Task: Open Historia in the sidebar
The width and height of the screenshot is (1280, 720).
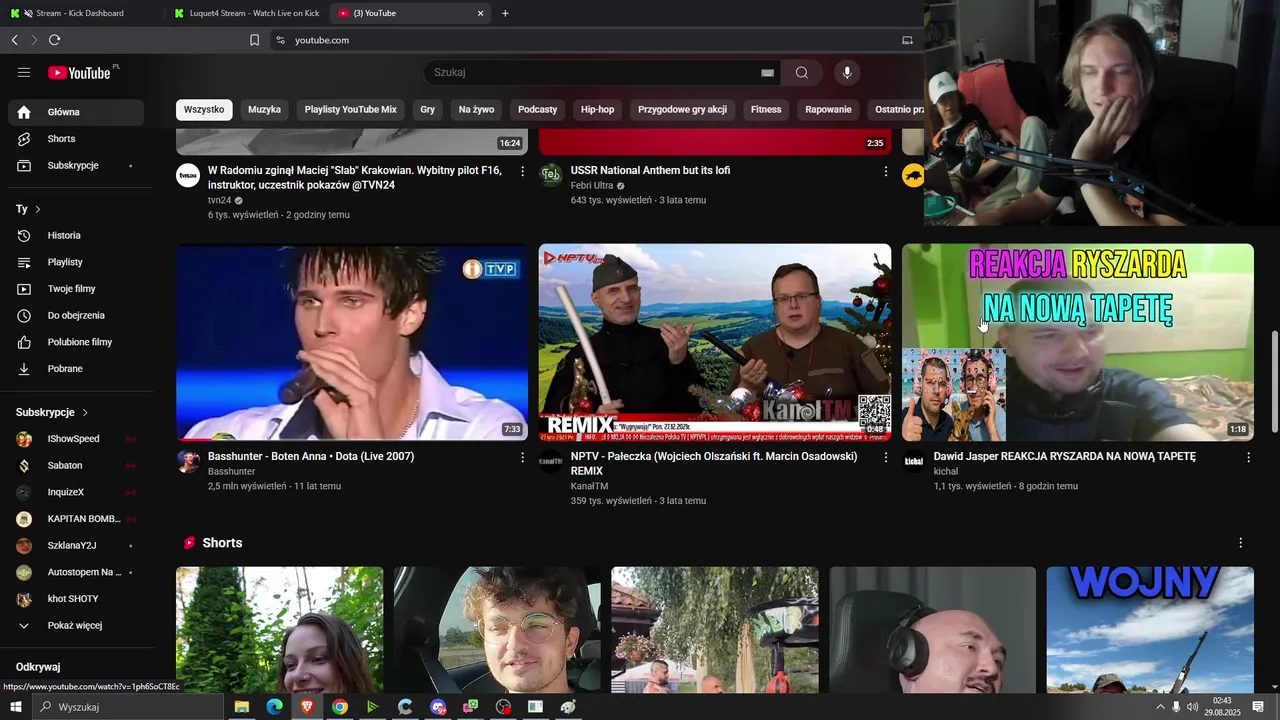Action: click(76, 235)
